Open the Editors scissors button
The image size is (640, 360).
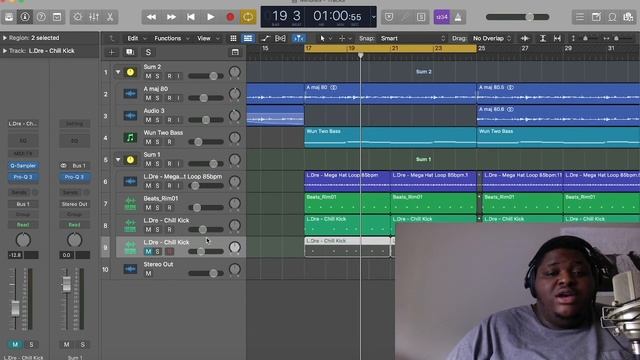coord(110,17)
